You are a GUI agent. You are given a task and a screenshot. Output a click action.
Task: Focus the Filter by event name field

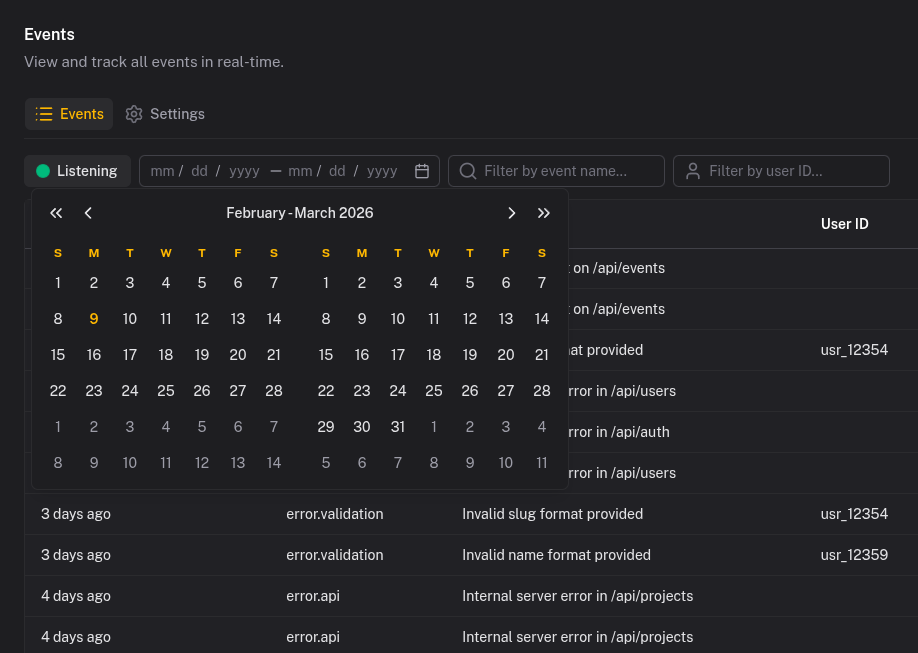(566, 171)
